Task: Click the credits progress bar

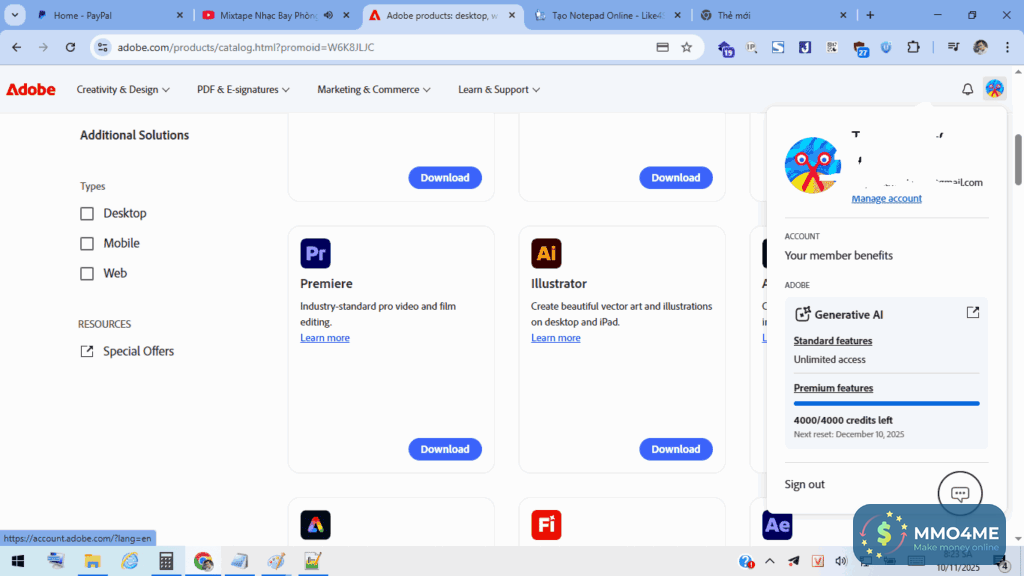Action: point(886,404)
